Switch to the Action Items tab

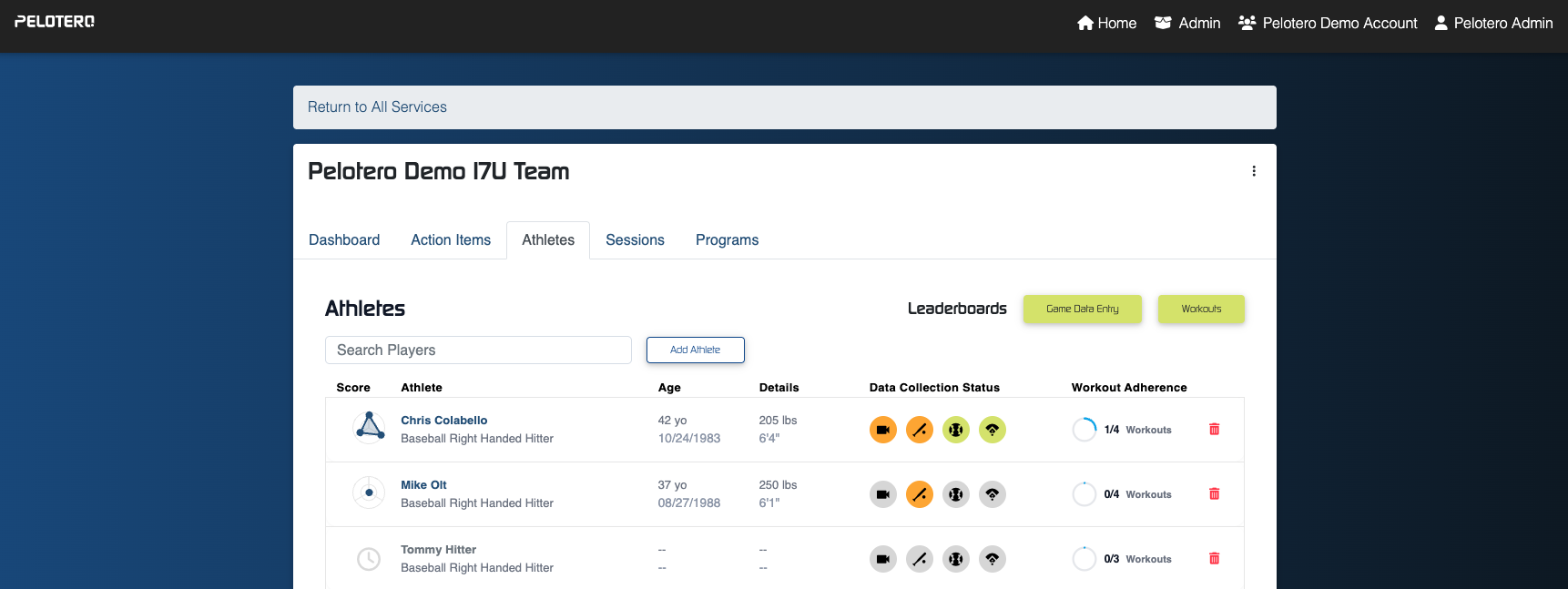click(451, 239)
